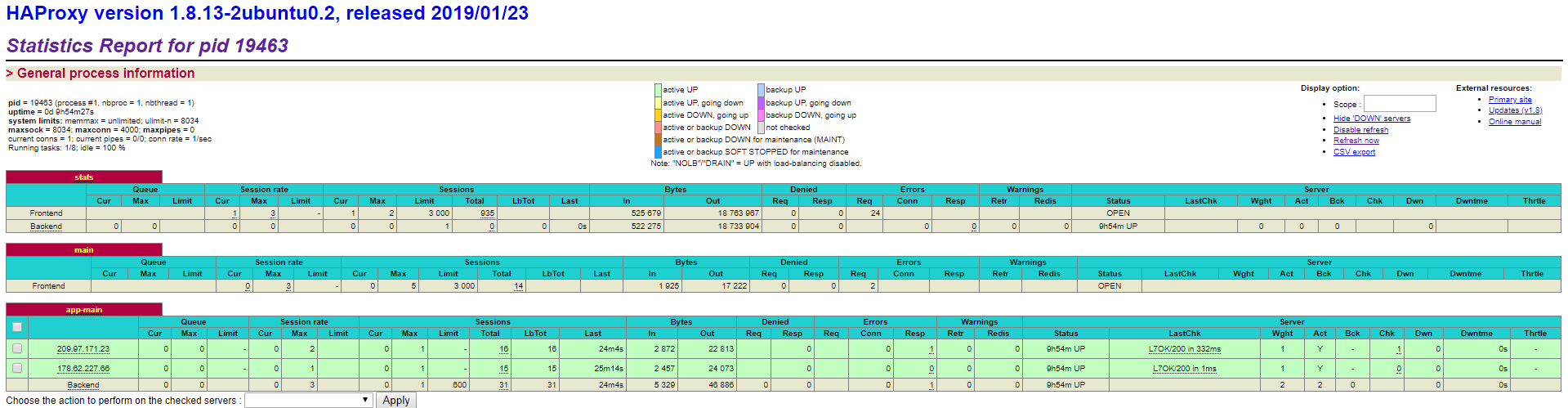Focus the Scope input field

tap(1400, 104)
